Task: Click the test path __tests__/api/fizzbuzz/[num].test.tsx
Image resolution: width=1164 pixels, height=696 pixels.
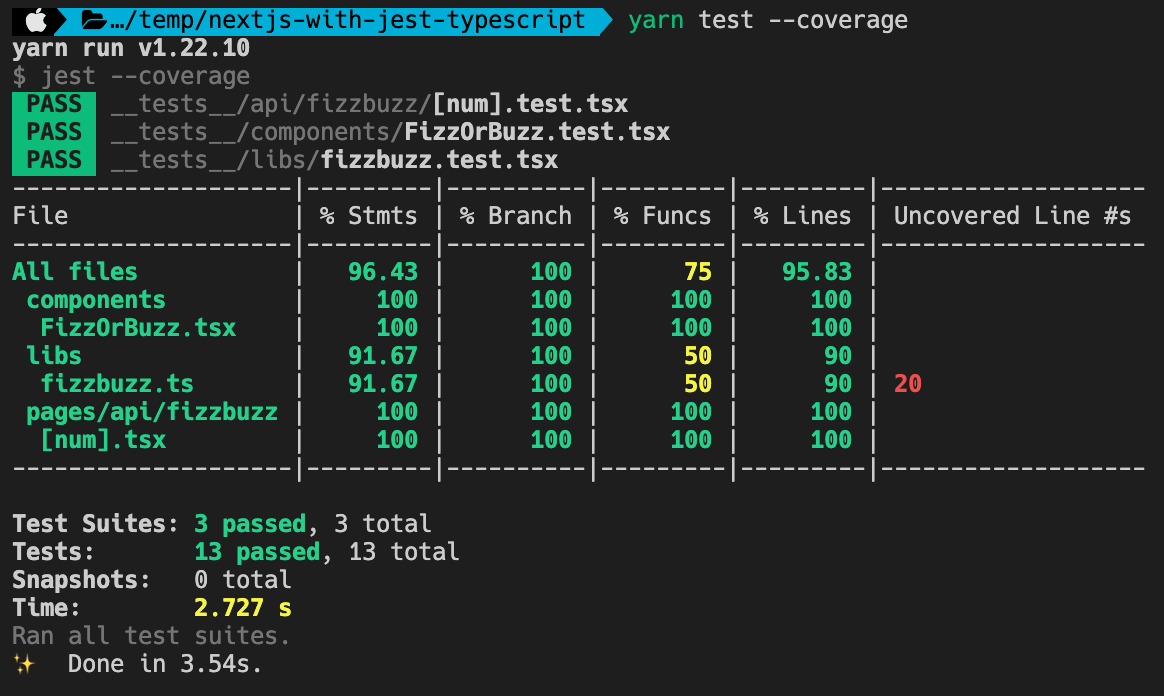Action: tap(370, 104)
